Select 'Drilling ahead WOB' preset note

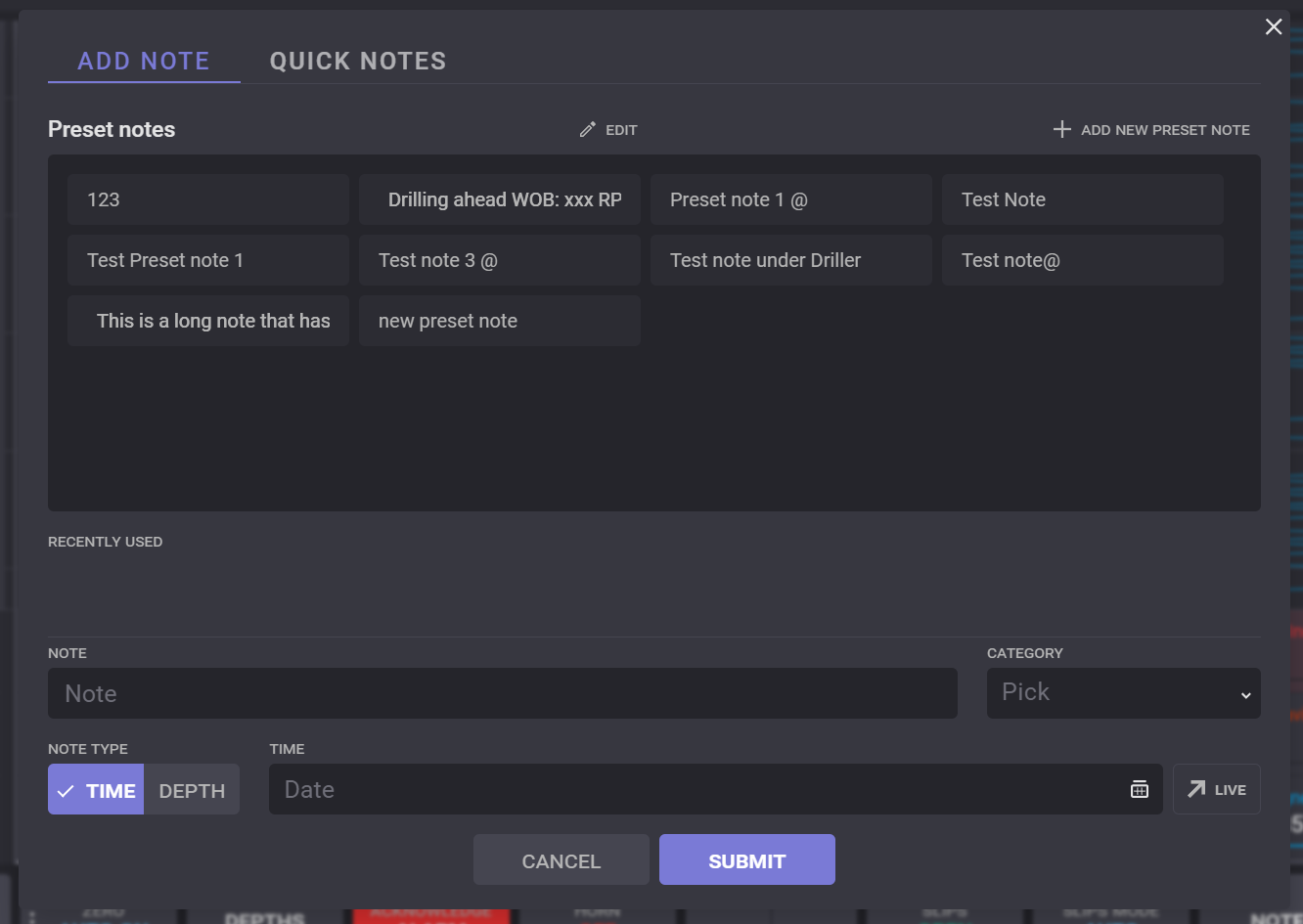(x=500, y=200)
